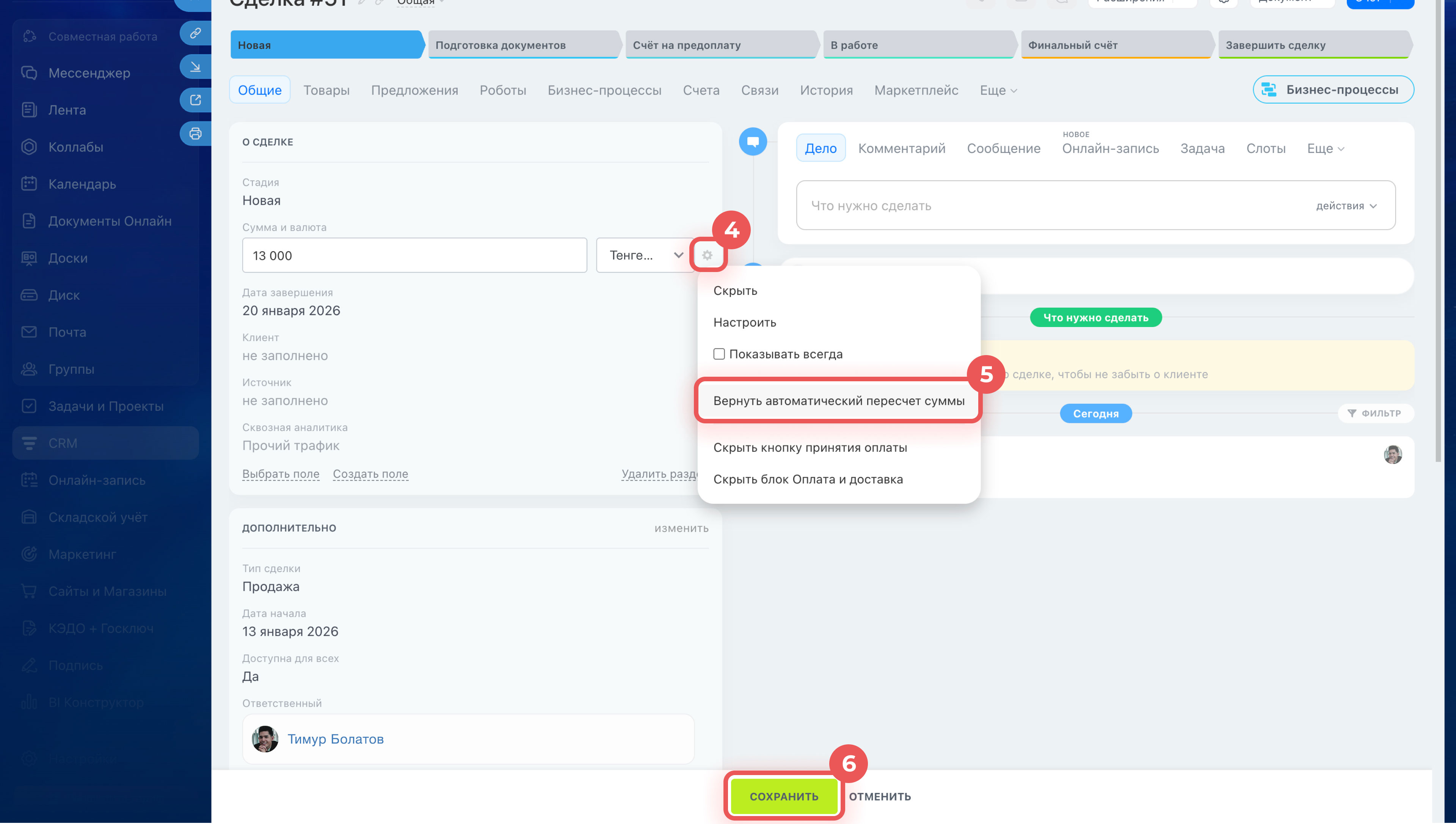
Task: Click the printer icon in side panel
Action: pyautogui.click(x=195, y=134)
